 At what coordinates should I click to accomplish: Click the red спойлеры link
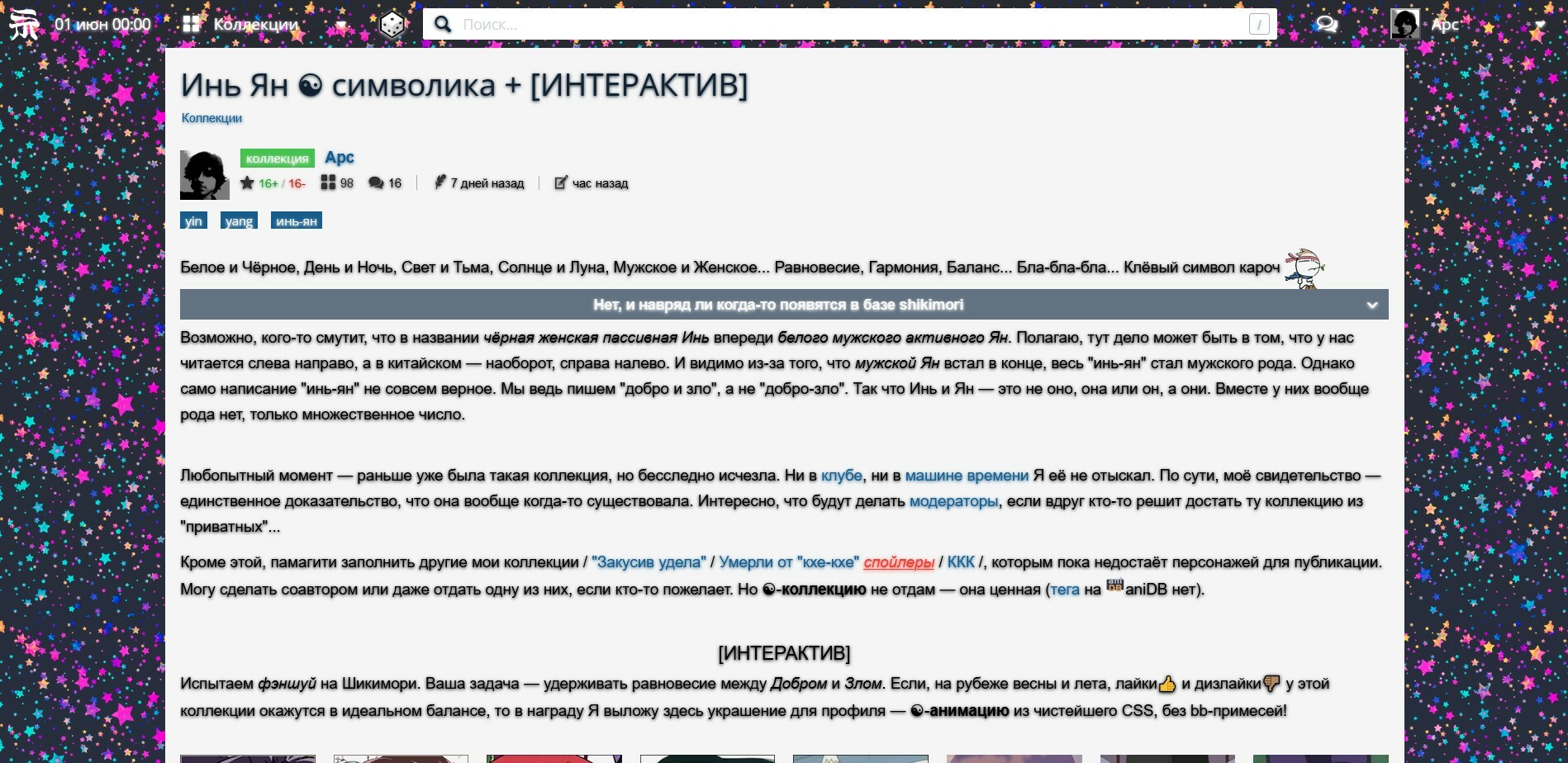click(899, 562)
